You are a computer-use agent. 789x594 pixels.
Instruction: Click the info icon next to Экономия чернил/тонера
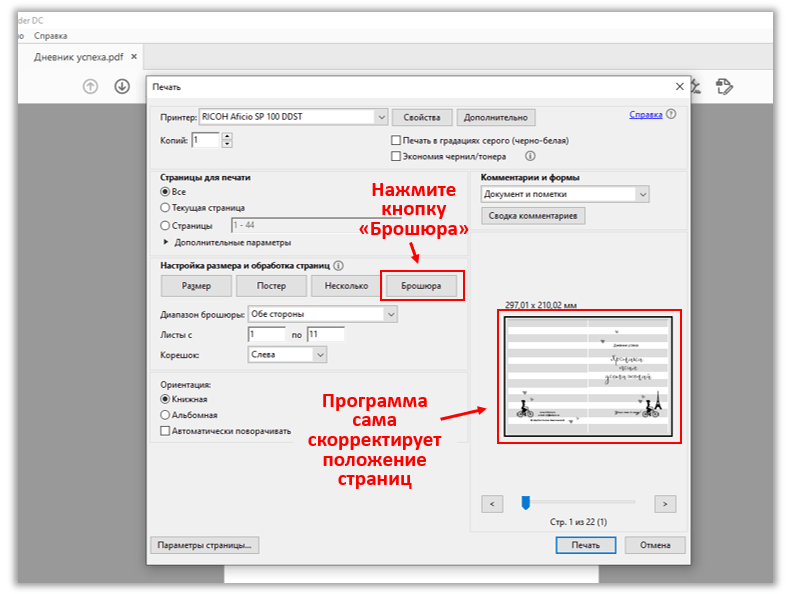click(530, 156)
